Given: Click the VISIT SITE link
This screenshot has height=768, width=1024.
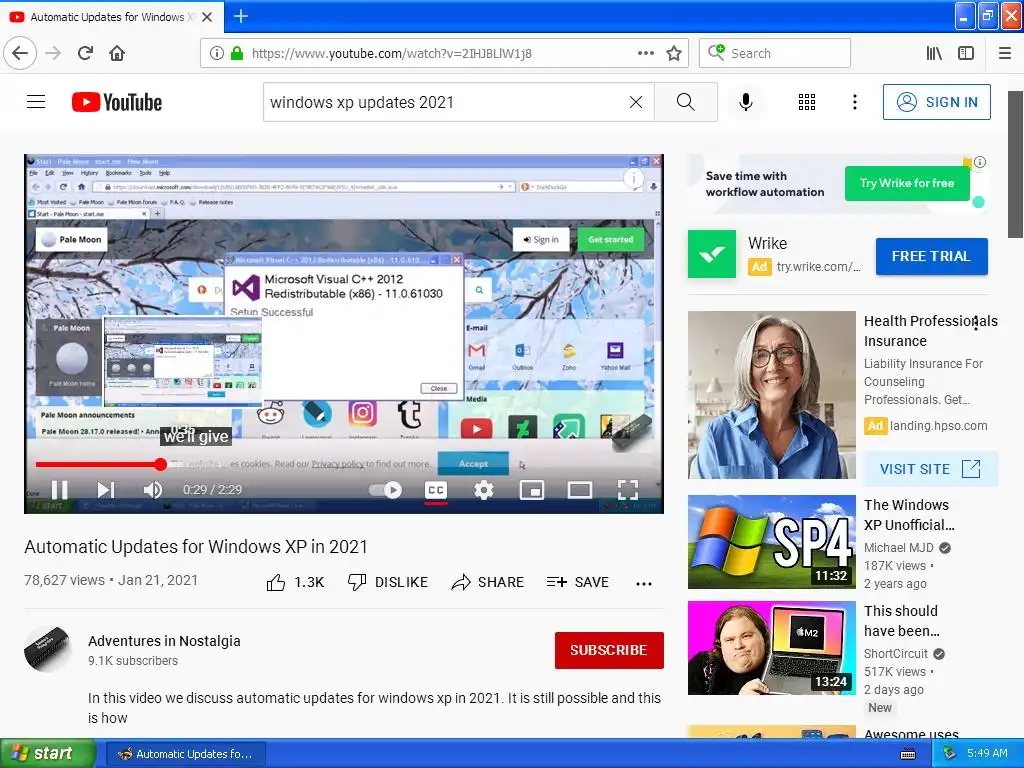Looking at the screenshot, I should point(931,469).
